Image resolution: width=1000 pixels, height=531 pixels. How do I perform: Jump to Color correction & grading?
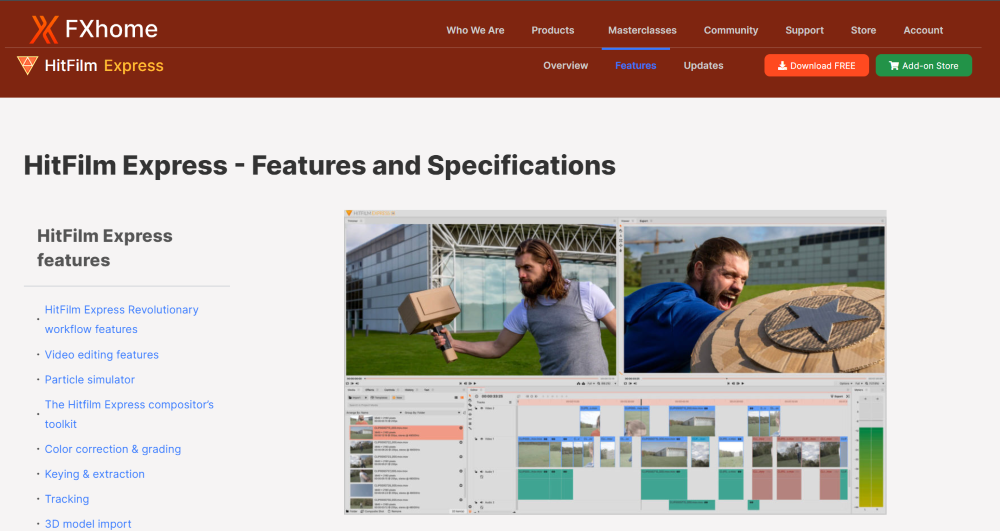tap(112, 449)
